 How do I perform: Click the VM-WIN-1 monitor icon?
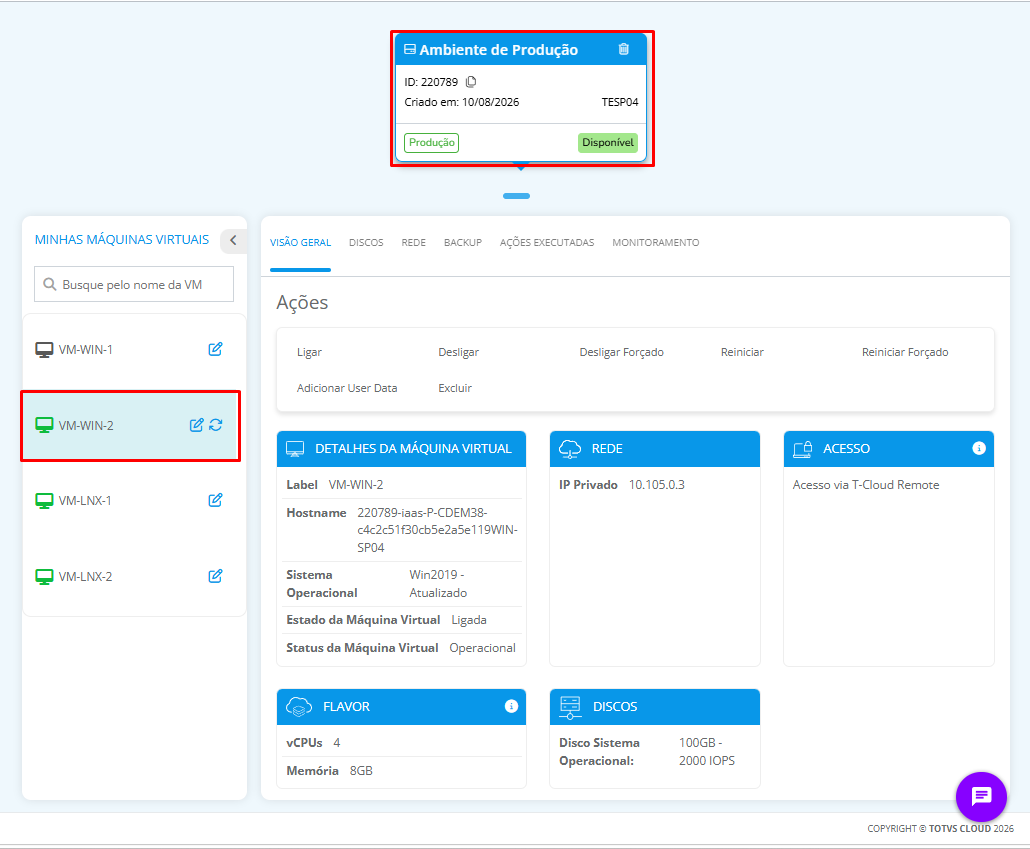click(x=44, y=350)
